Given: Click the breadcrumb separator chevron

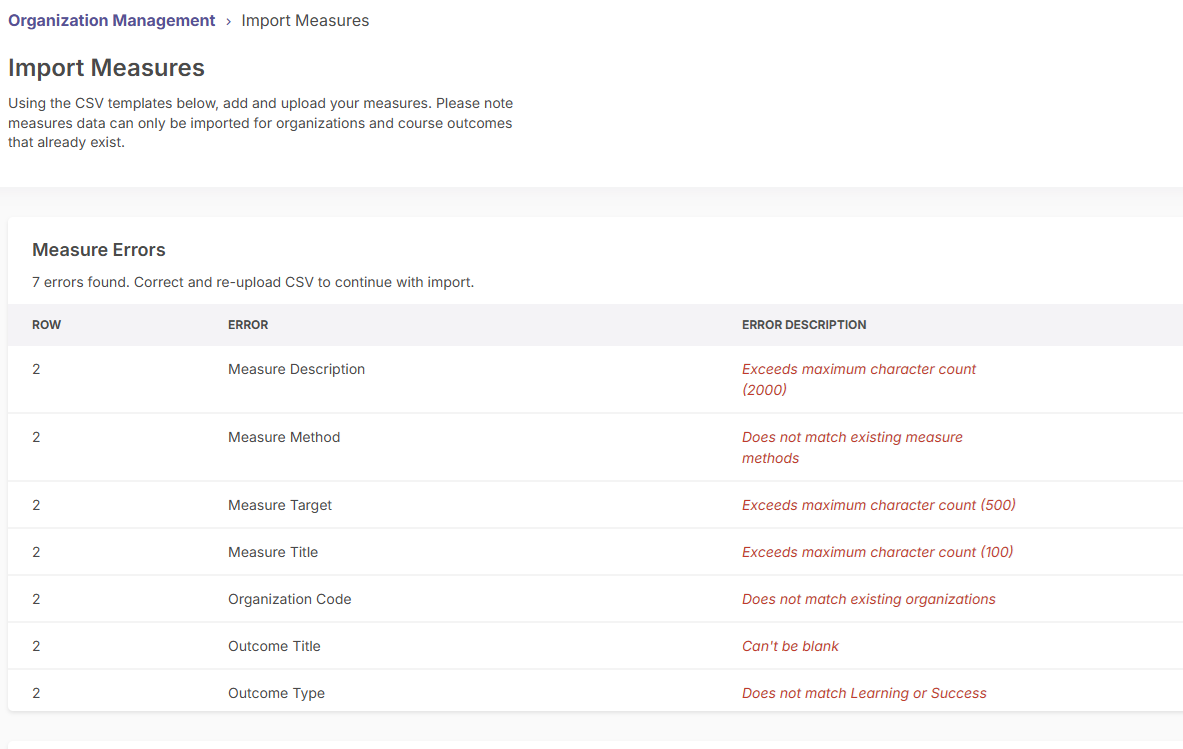Looking at the screenshot, I should point(227,20).
